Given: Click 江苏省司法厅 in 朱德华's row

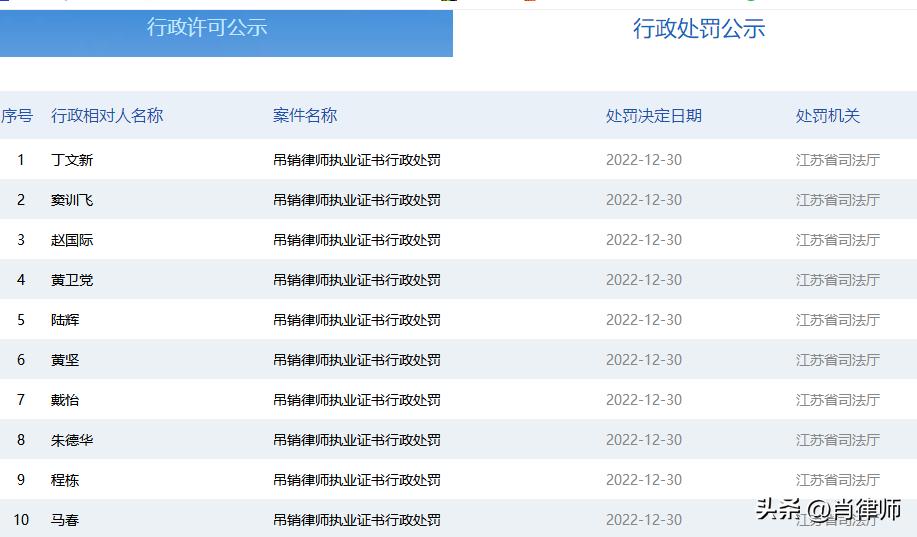Looking at the screenshot, I should [837, 440].
